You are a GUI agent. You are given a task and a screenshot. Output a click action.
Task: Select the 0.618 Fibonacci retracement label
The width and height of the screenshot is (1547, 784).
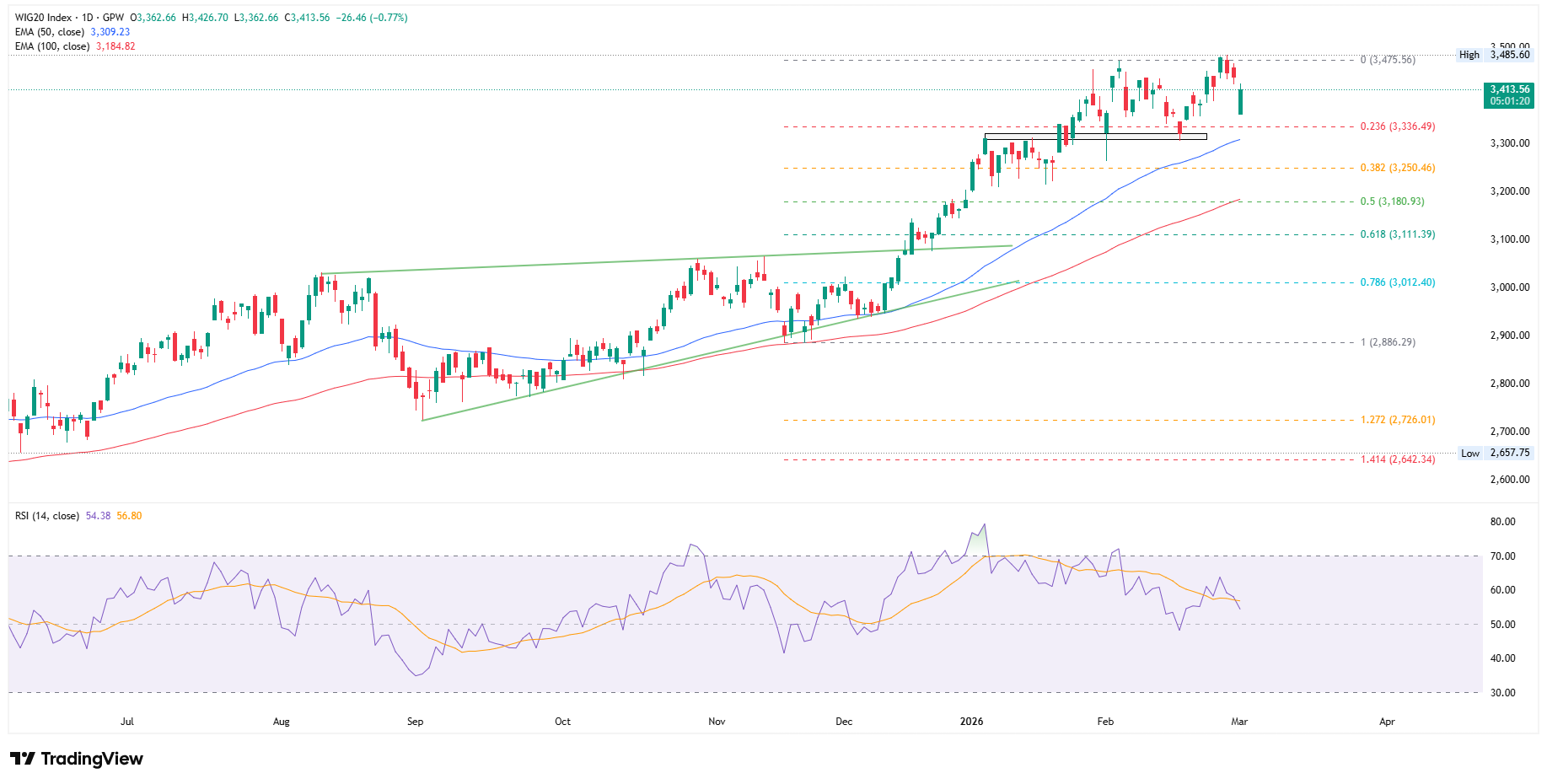(1397, 234)
